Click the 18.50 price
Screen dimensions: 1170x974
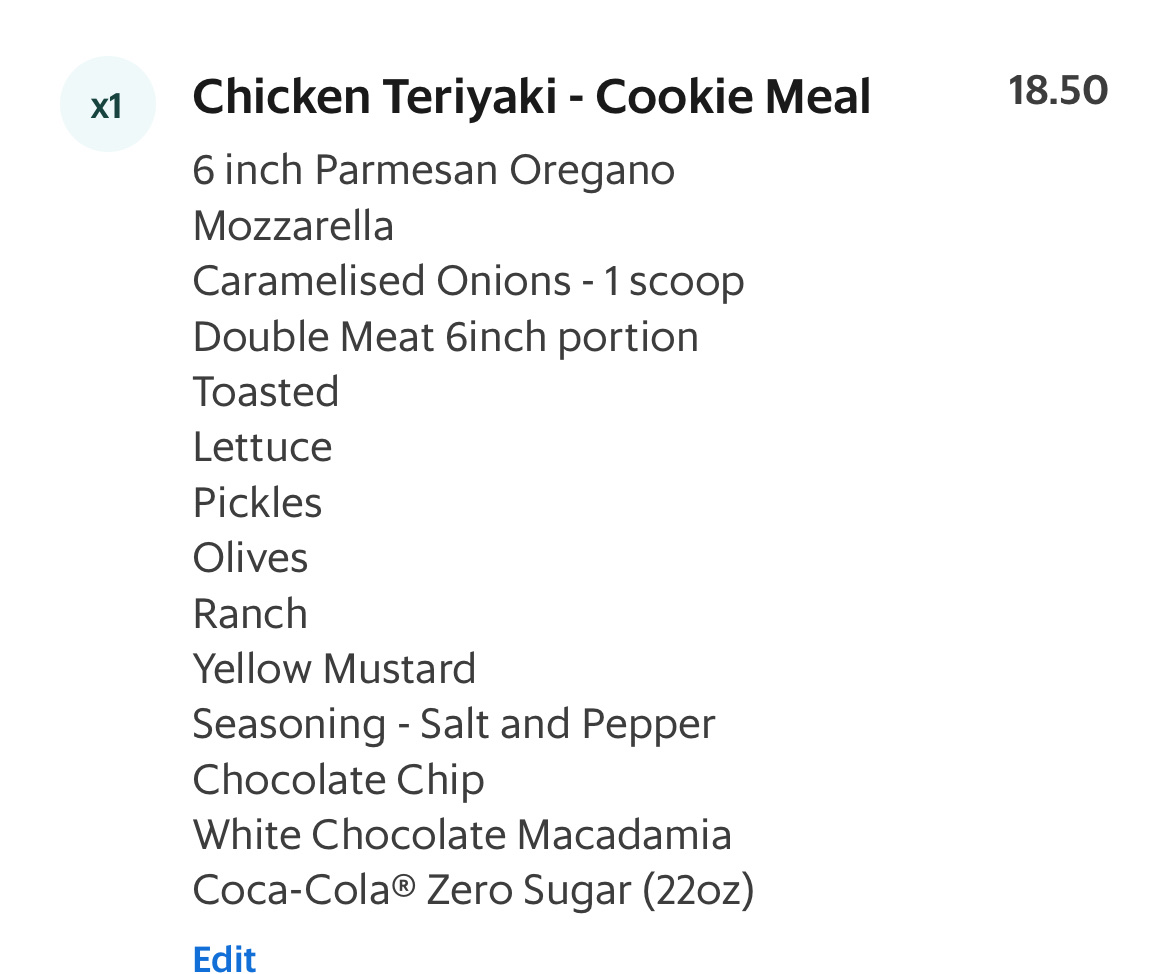(1057, 89)
